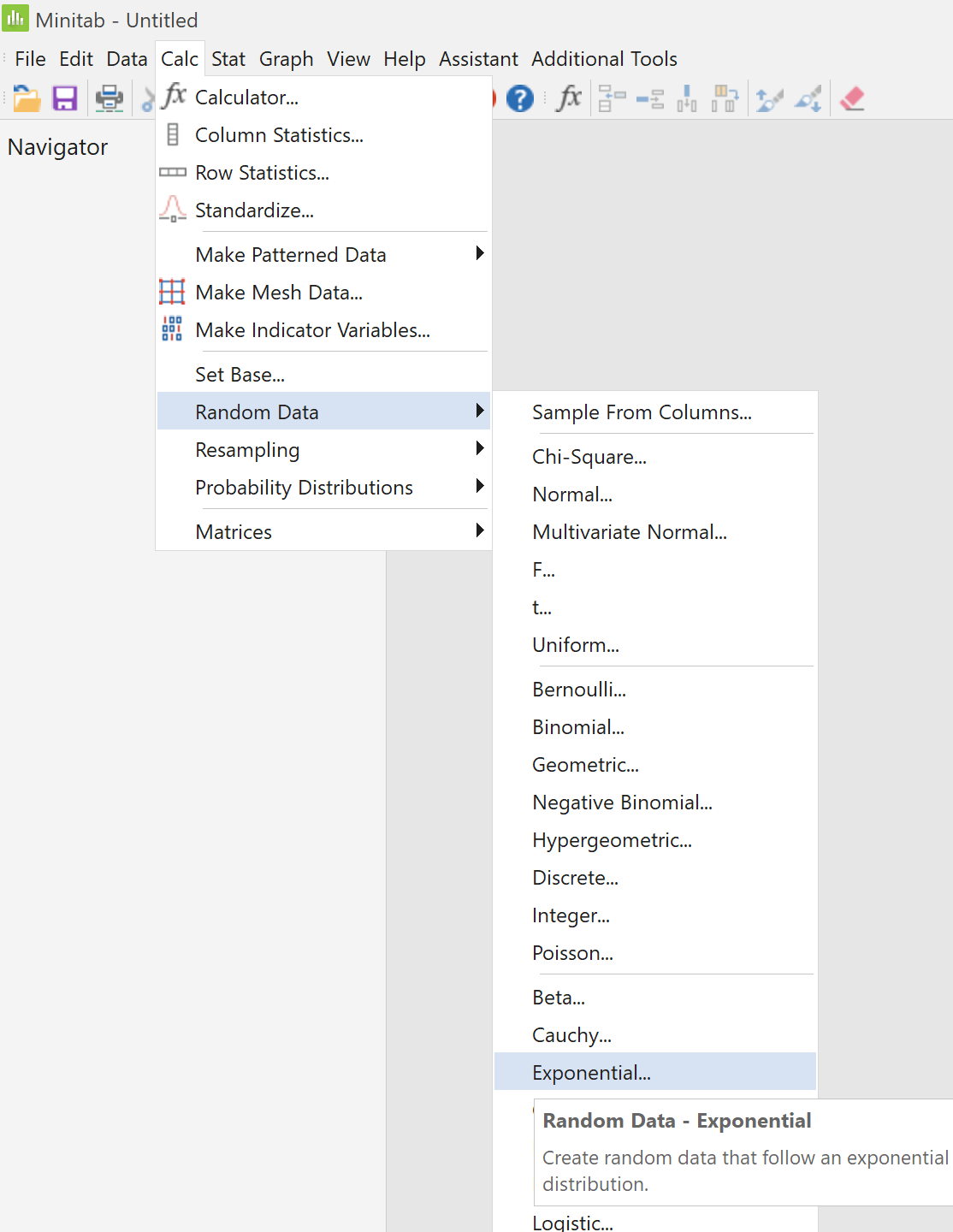953x1232 pixels.
Task: Expand Probability Distributions submenu
Action: pos(323,488)
